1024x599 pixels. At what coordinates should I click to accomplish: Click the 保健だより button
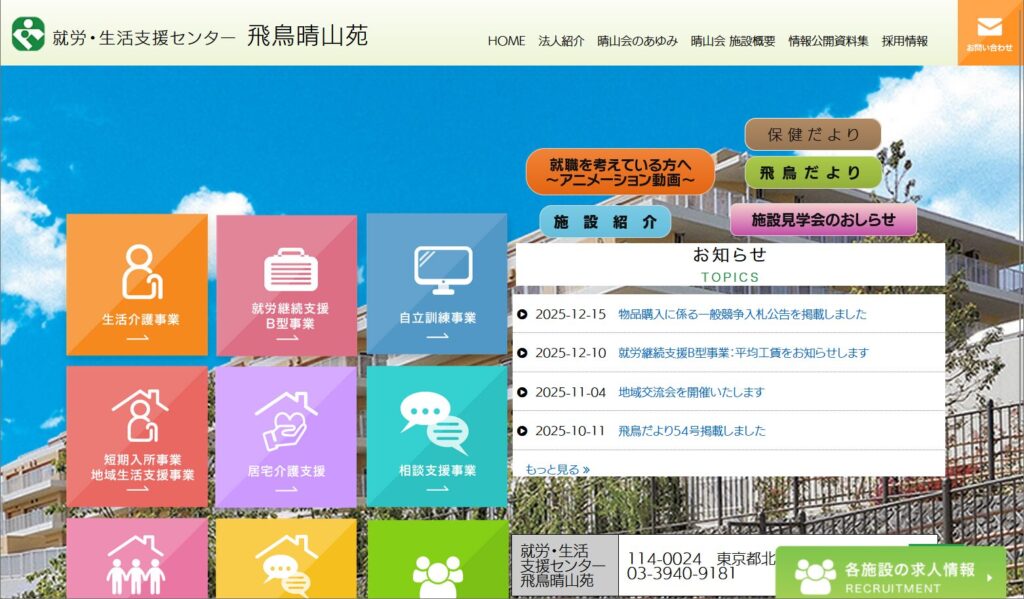tap(812, 135)
